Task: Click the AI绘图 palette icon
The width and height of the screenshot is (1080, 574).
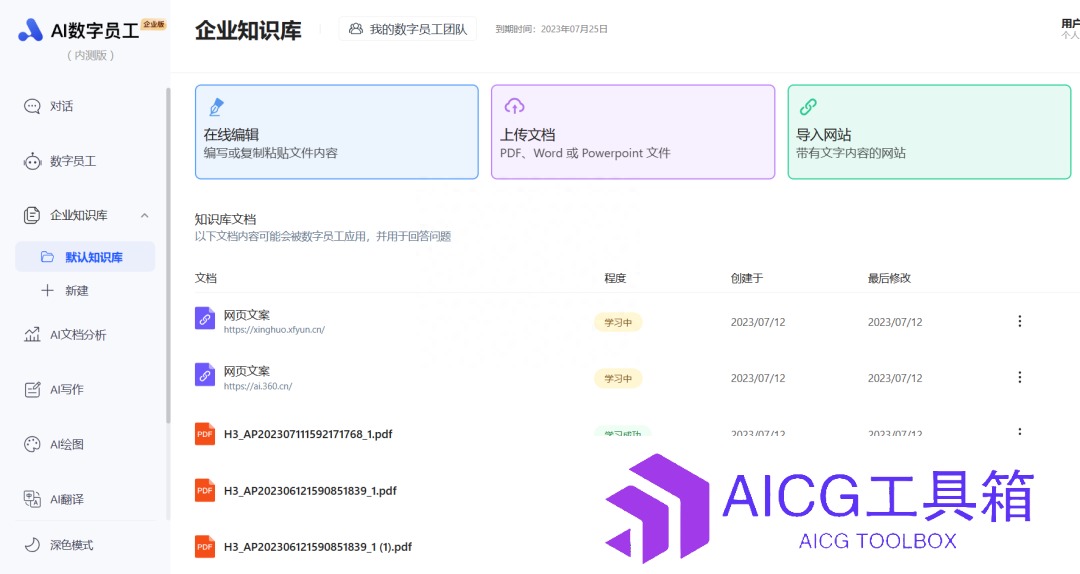Action: (32, 444)
